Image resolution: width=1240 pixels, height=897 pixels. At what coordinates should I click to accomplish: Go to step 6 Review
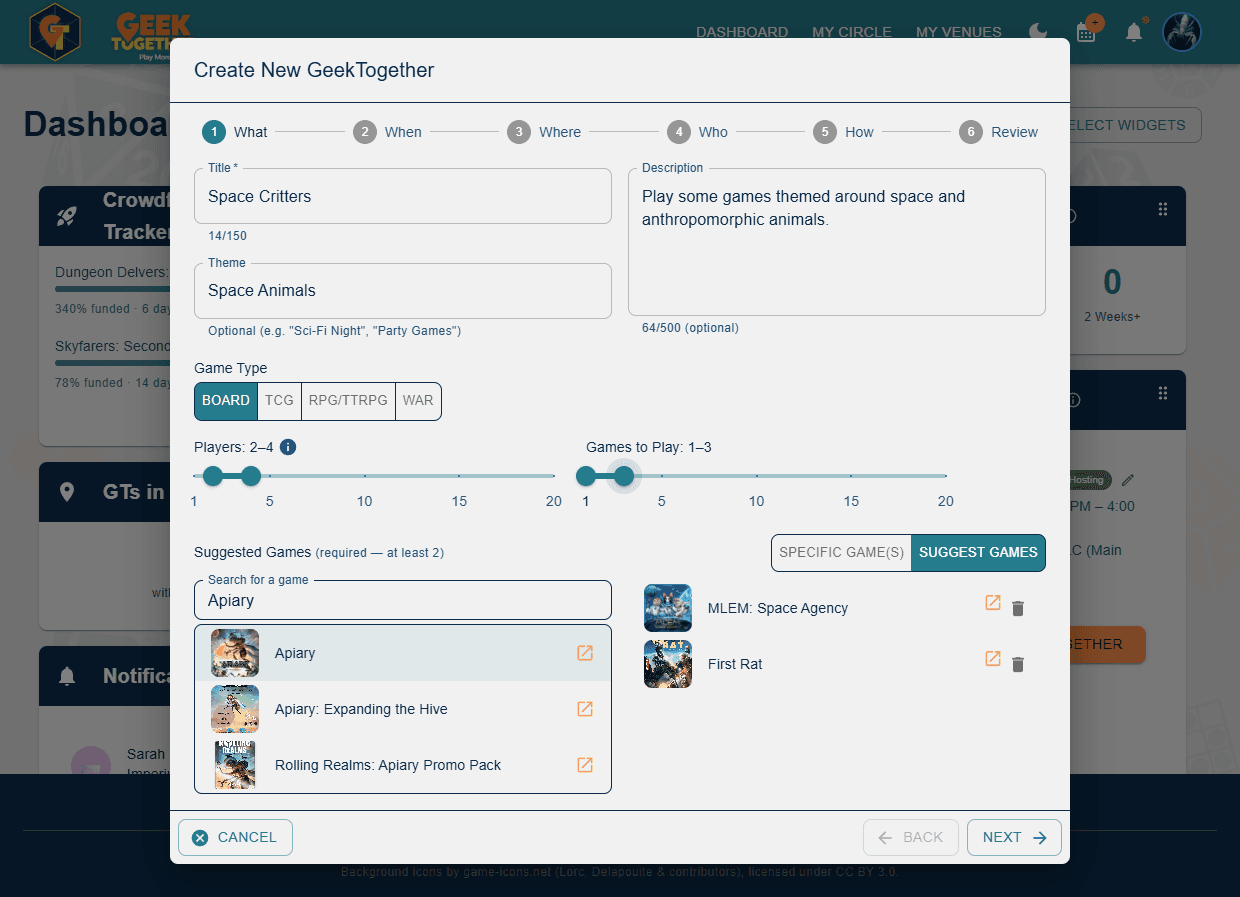(998, 132)
